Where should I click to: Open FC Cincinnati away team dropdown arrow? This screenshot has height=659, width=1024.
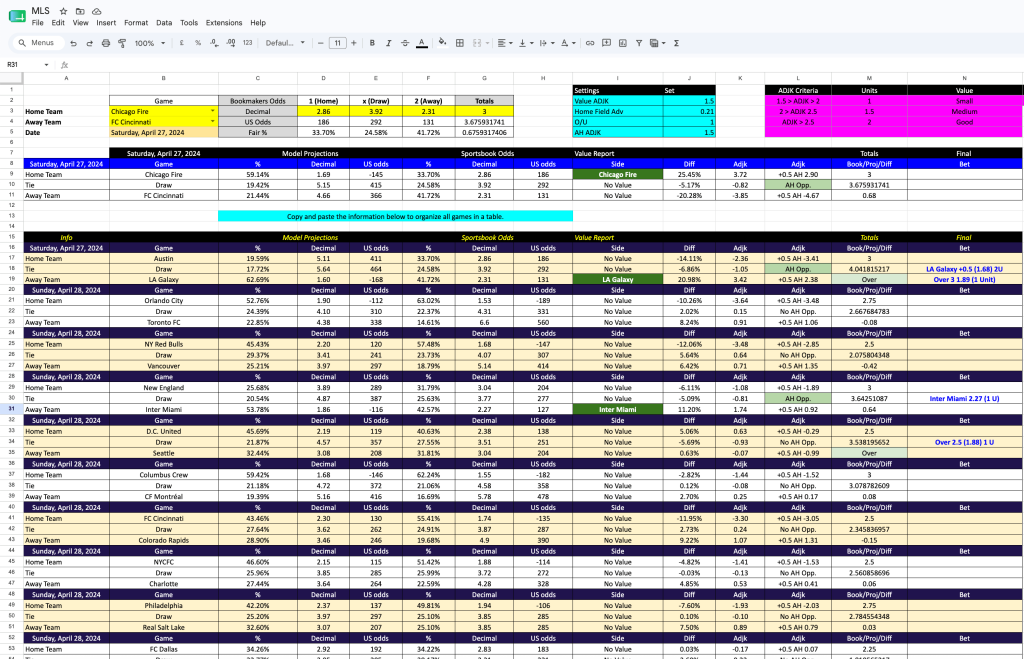point(213,121)
